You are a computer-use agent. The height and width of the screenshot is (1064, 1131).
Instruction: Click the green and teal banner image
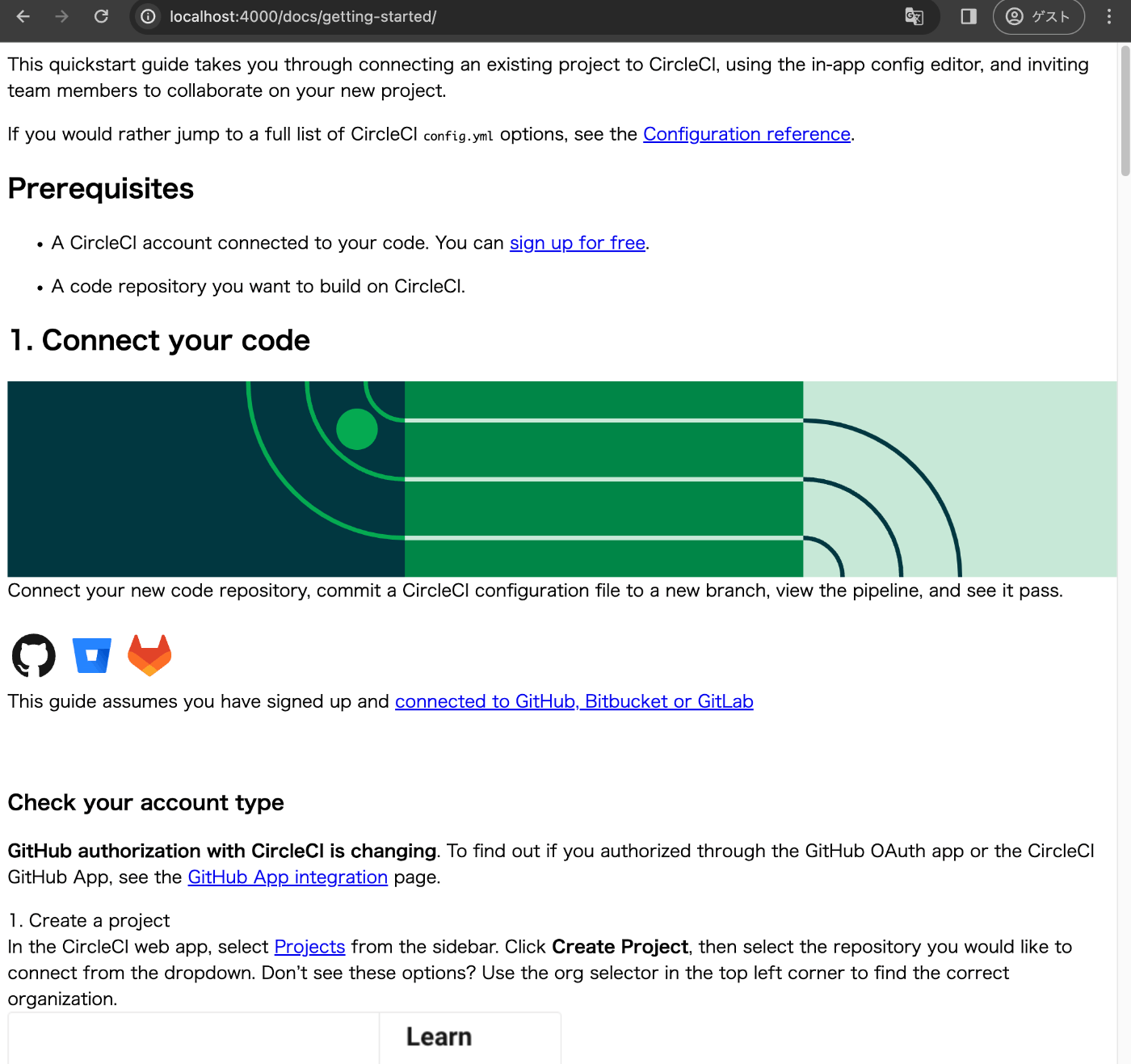tap(562, 479)
